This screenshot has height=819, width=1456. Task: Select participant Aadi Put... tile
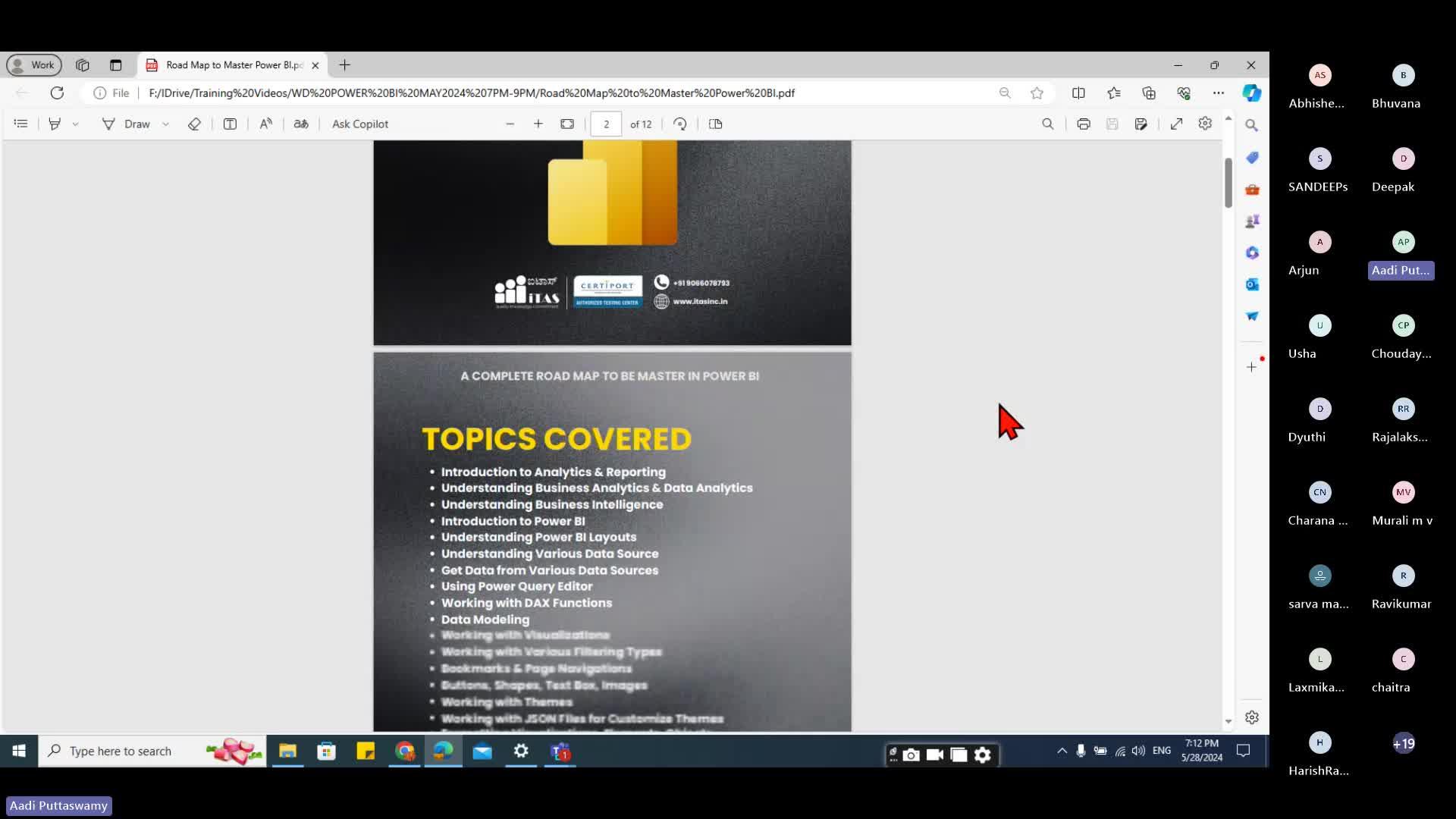click(1401, 256)
